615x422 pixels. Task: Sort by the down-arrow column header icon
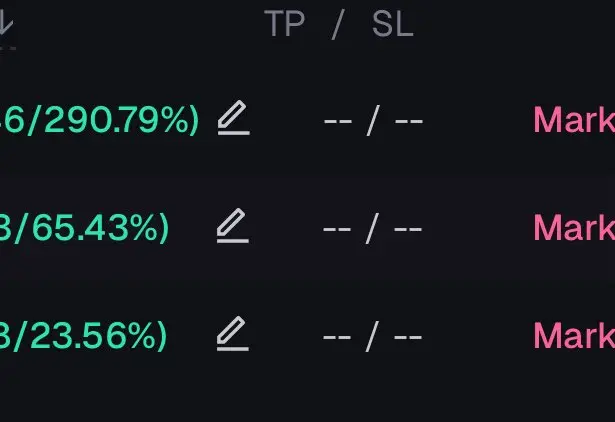tap(6, 23)
